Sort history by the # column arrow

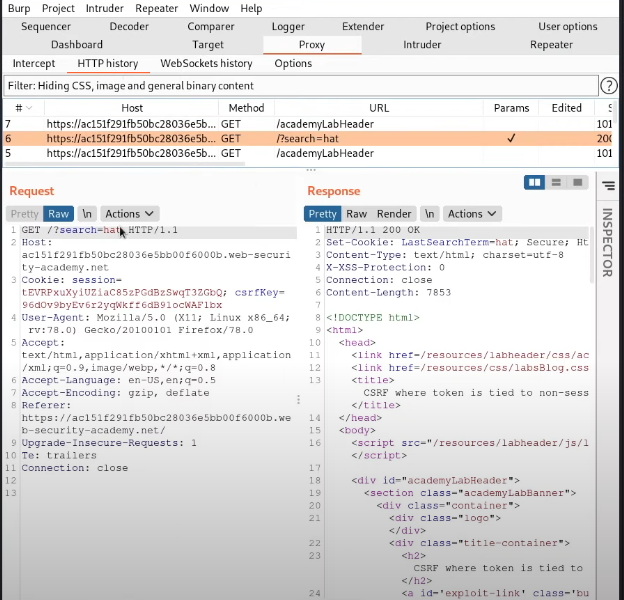point(29,108)
